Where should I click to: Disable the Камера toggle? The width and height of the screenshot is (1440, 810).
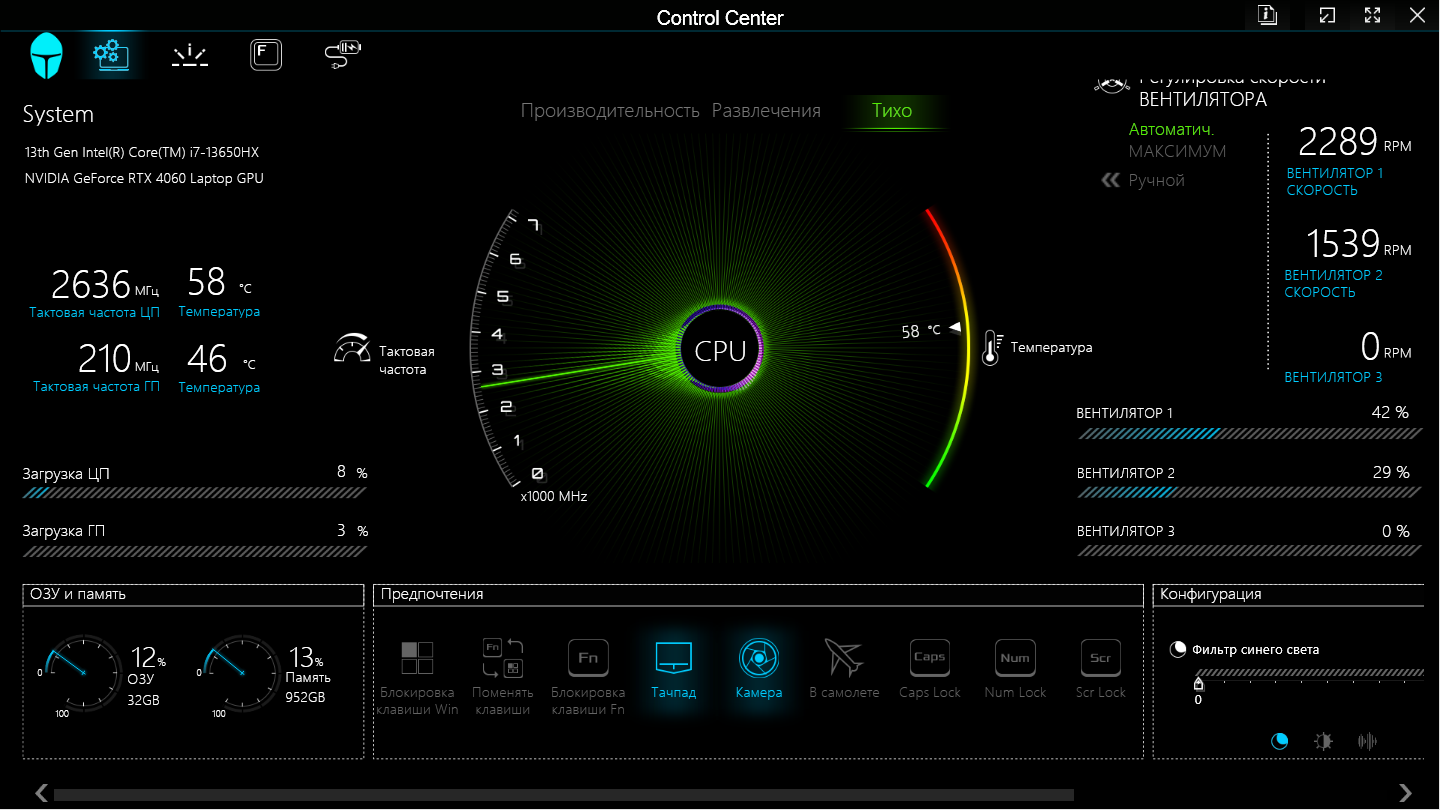(759, 658)
